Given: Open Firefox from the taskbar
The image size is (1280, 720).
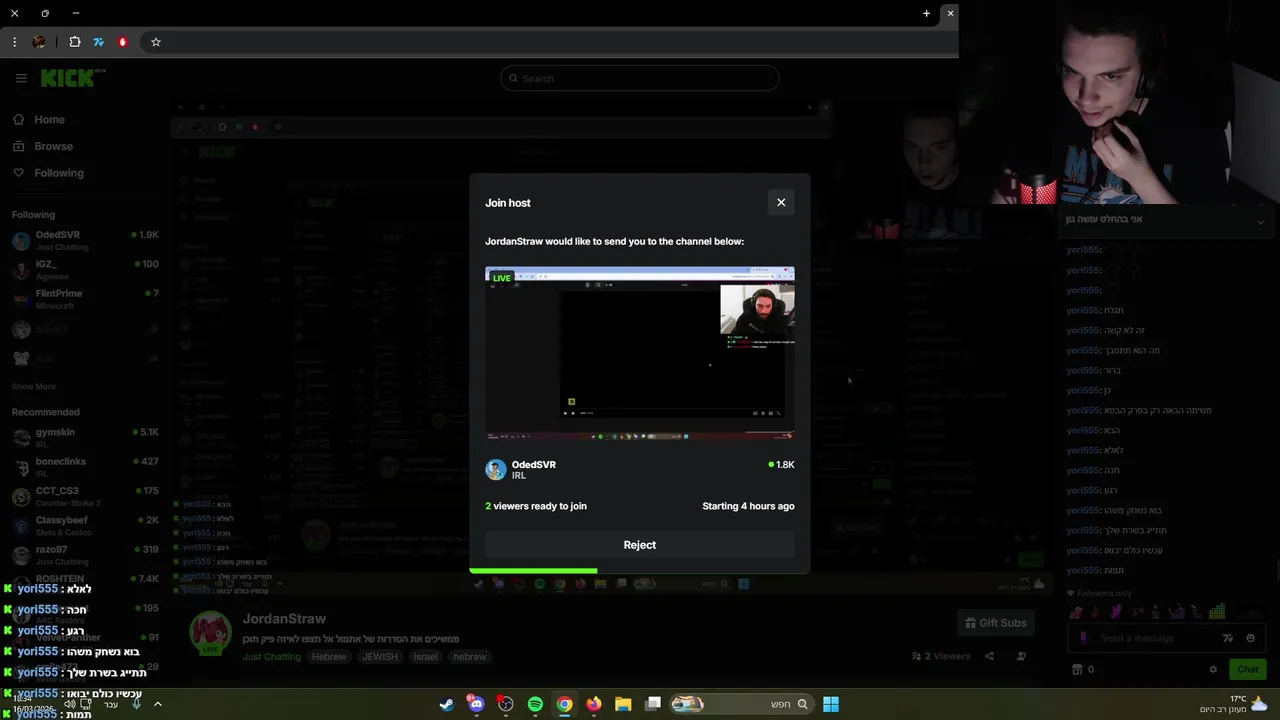Looking at the screenshot, I should coord(594,704).
